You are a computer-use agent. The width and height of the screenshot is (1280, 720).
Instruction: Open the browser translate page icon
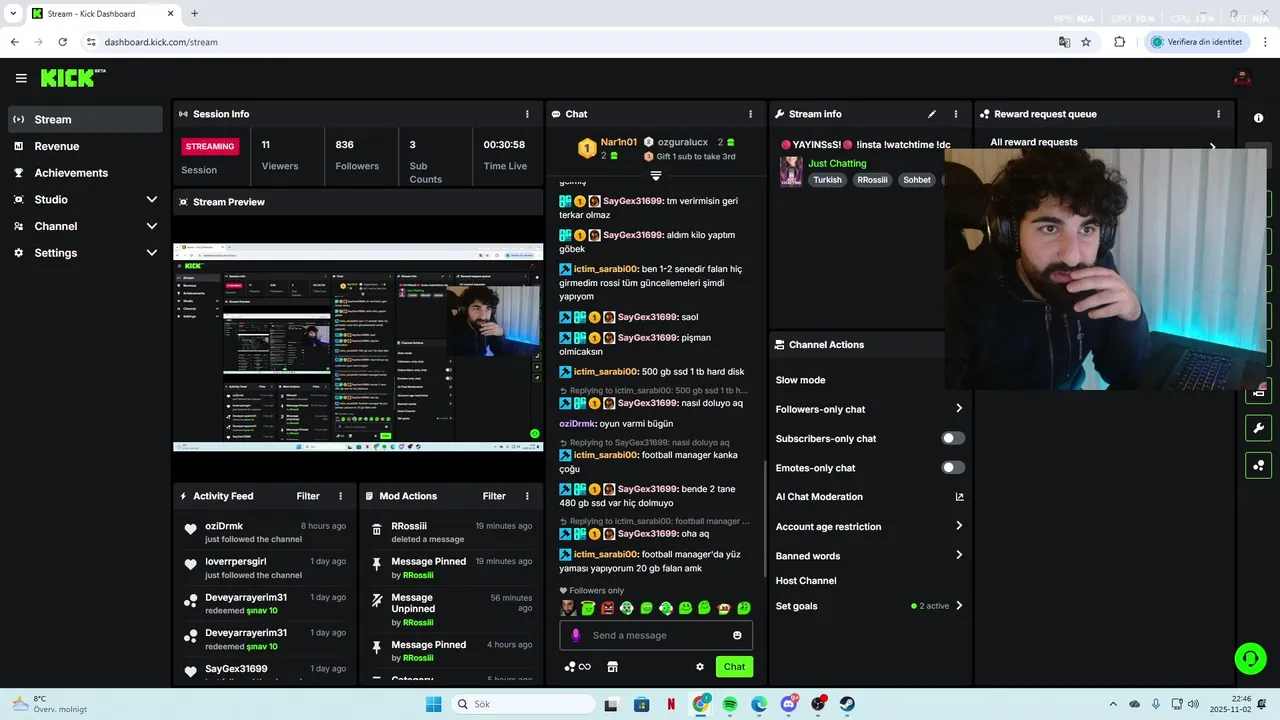[1064, 42]
